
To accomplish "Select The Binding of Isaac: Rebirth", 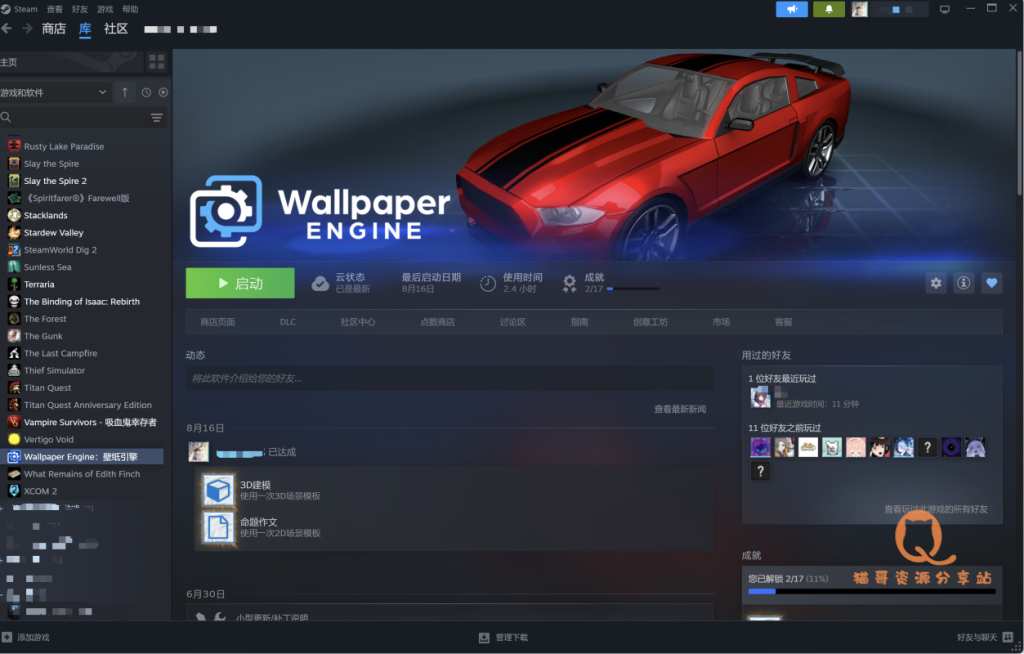I will [x=82, y=302].
